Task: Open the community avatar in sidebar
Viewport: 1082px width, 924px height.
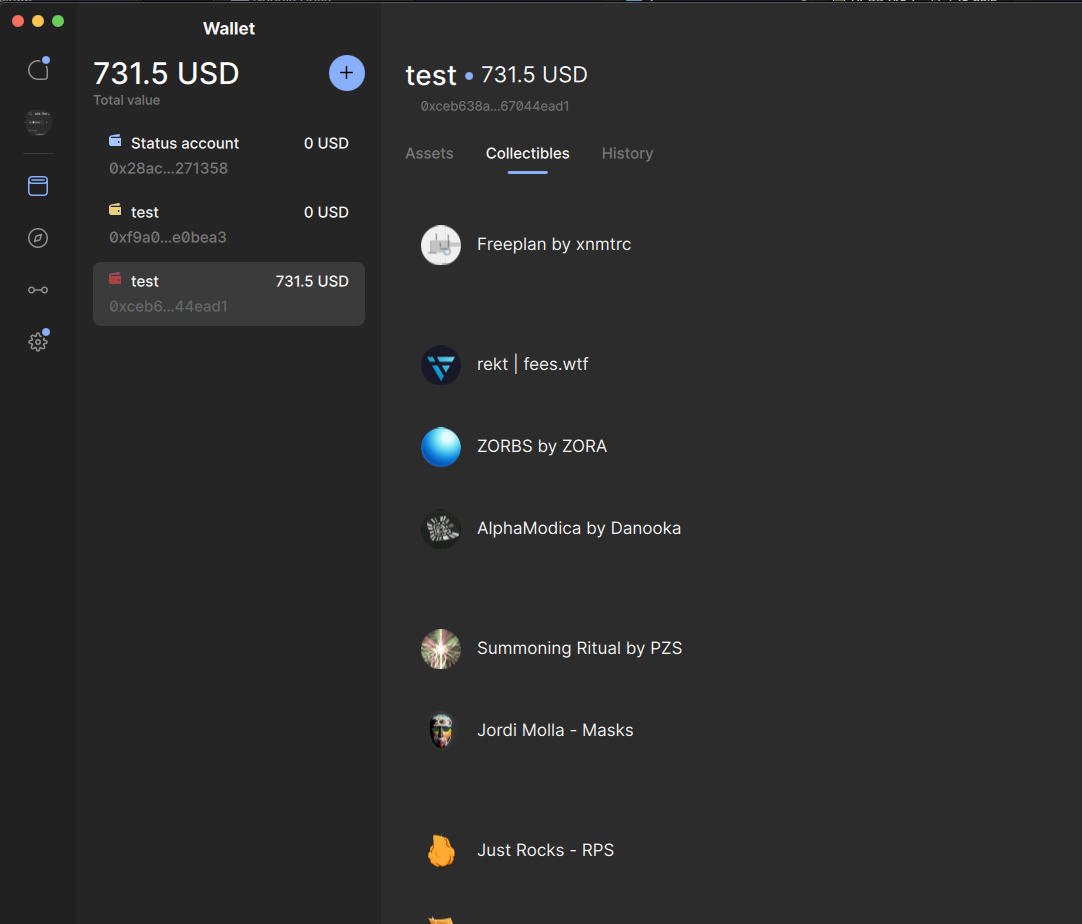Action: pos(38,123)
